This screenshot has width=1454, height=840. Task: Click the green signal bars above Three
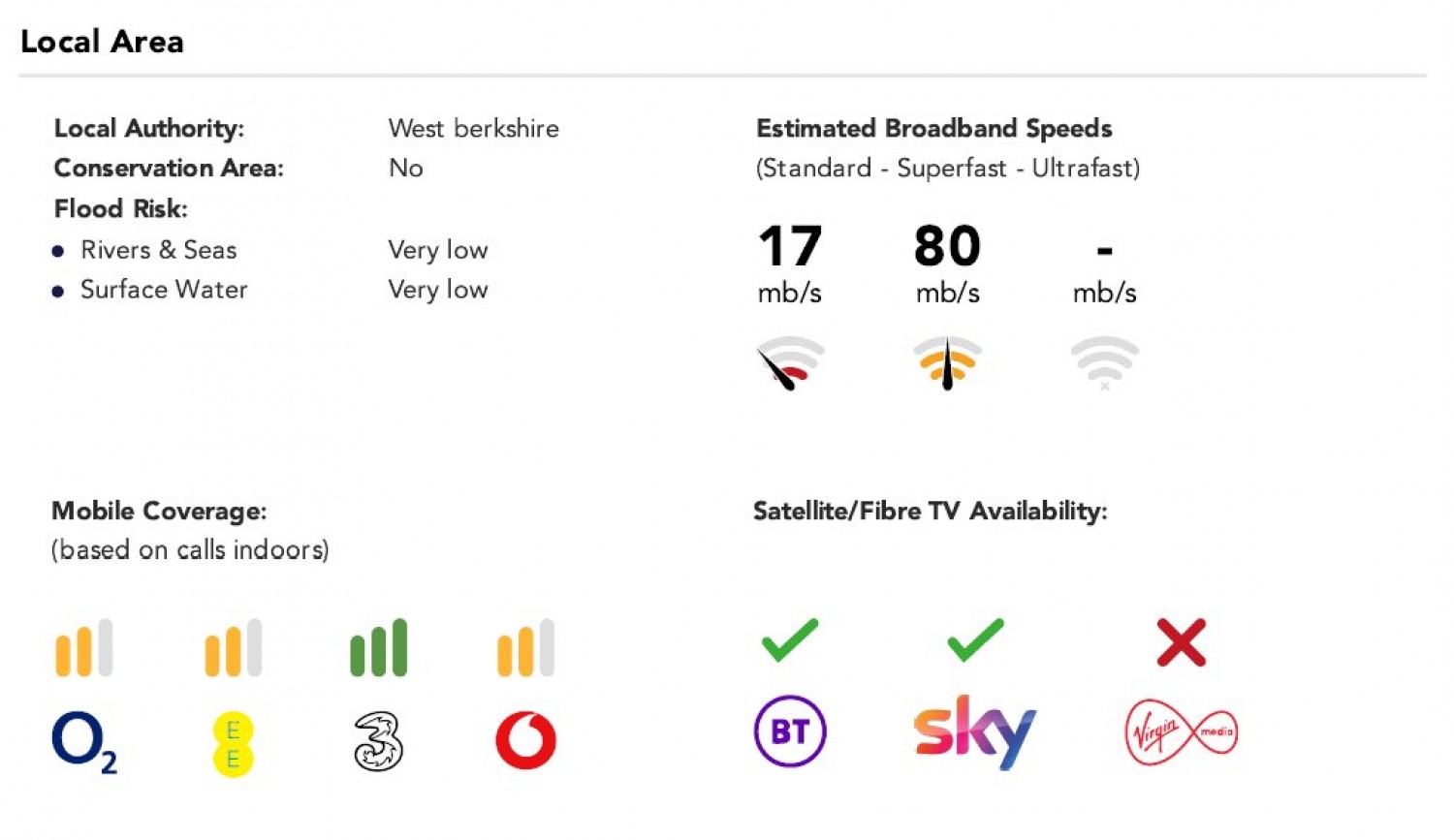click(x=378, y=648)
